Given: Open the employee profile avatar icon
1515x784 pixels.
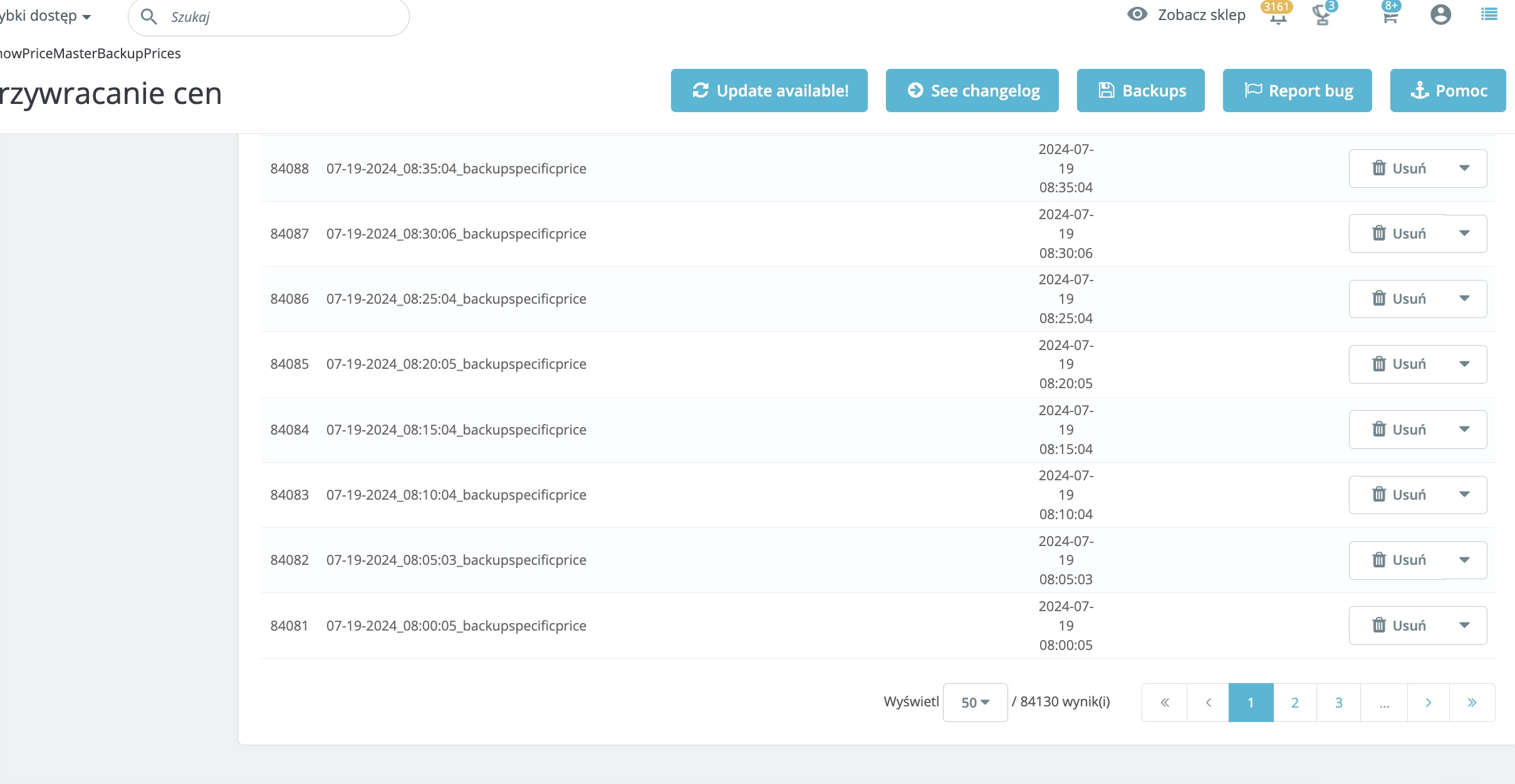Looking at the screenshot, I should pyautogui.click(x=1440, y=15).
